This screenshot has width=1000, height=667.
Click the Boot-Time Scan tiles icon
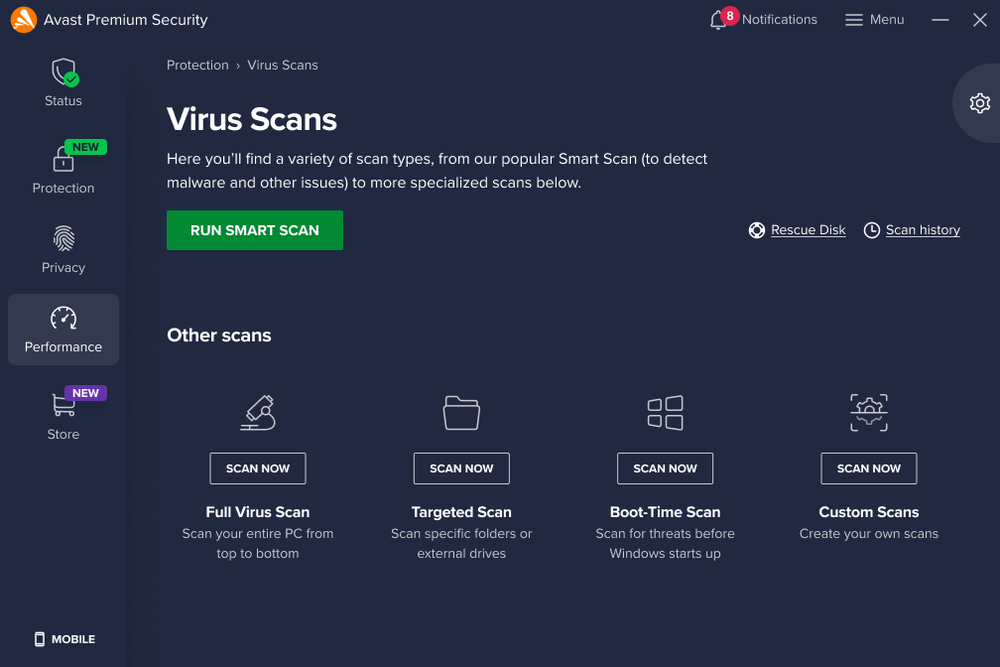tap(665, 412)
